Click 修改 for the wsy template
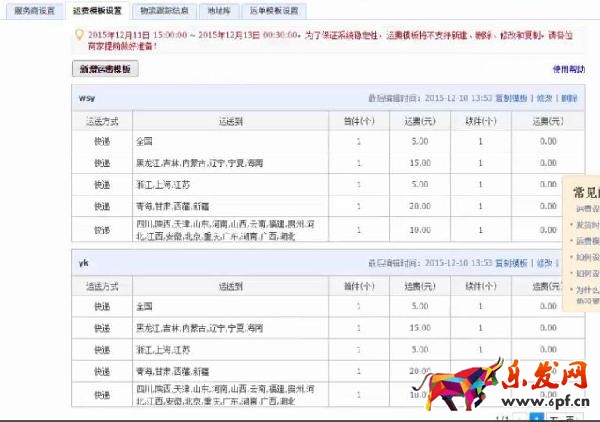The height and width of the screenshot is (422, 600). [x=544, y=98]
